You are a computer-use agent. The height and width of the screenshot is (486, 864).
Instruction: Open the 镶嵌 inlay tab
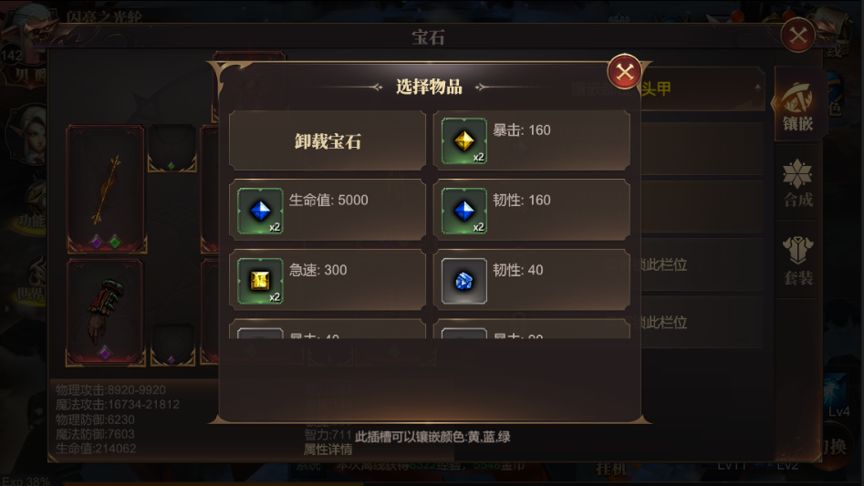(x=797, y=107)
